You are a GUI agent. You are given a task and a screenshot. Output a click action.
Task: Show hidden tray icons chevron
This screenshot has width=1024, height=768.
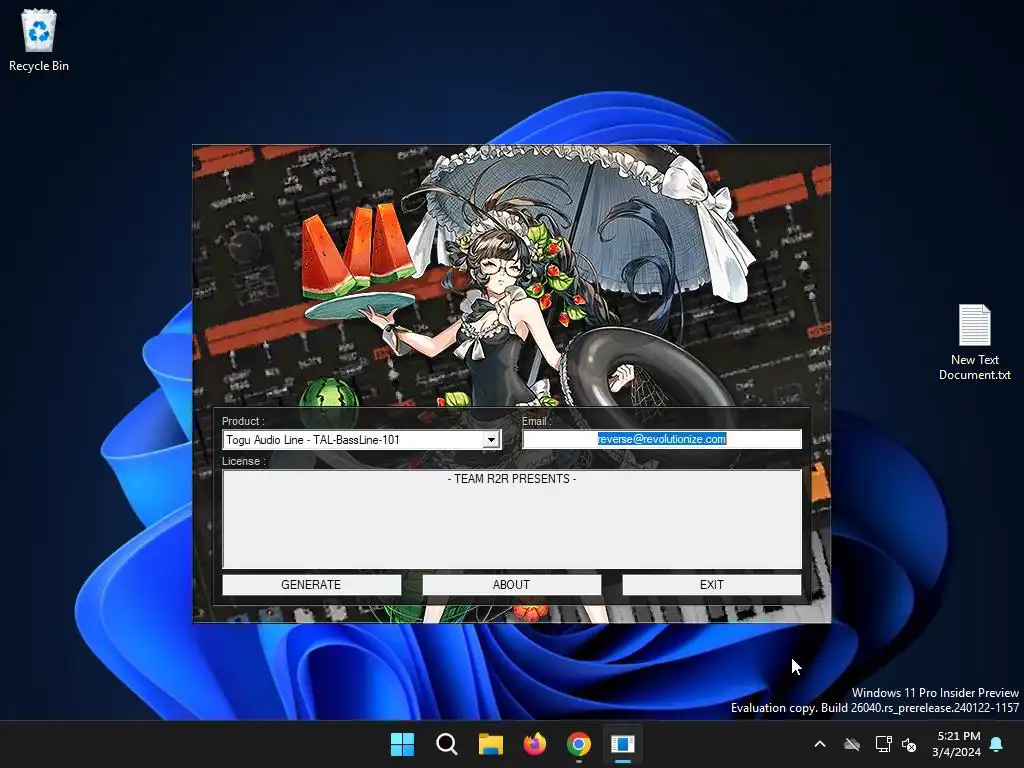pos(820,744)
